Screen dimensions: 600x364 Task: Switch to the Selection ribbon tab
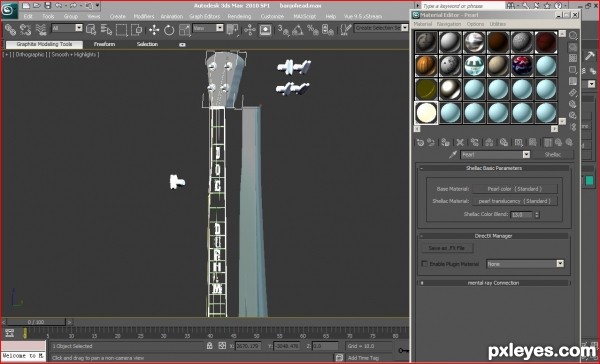147,44
